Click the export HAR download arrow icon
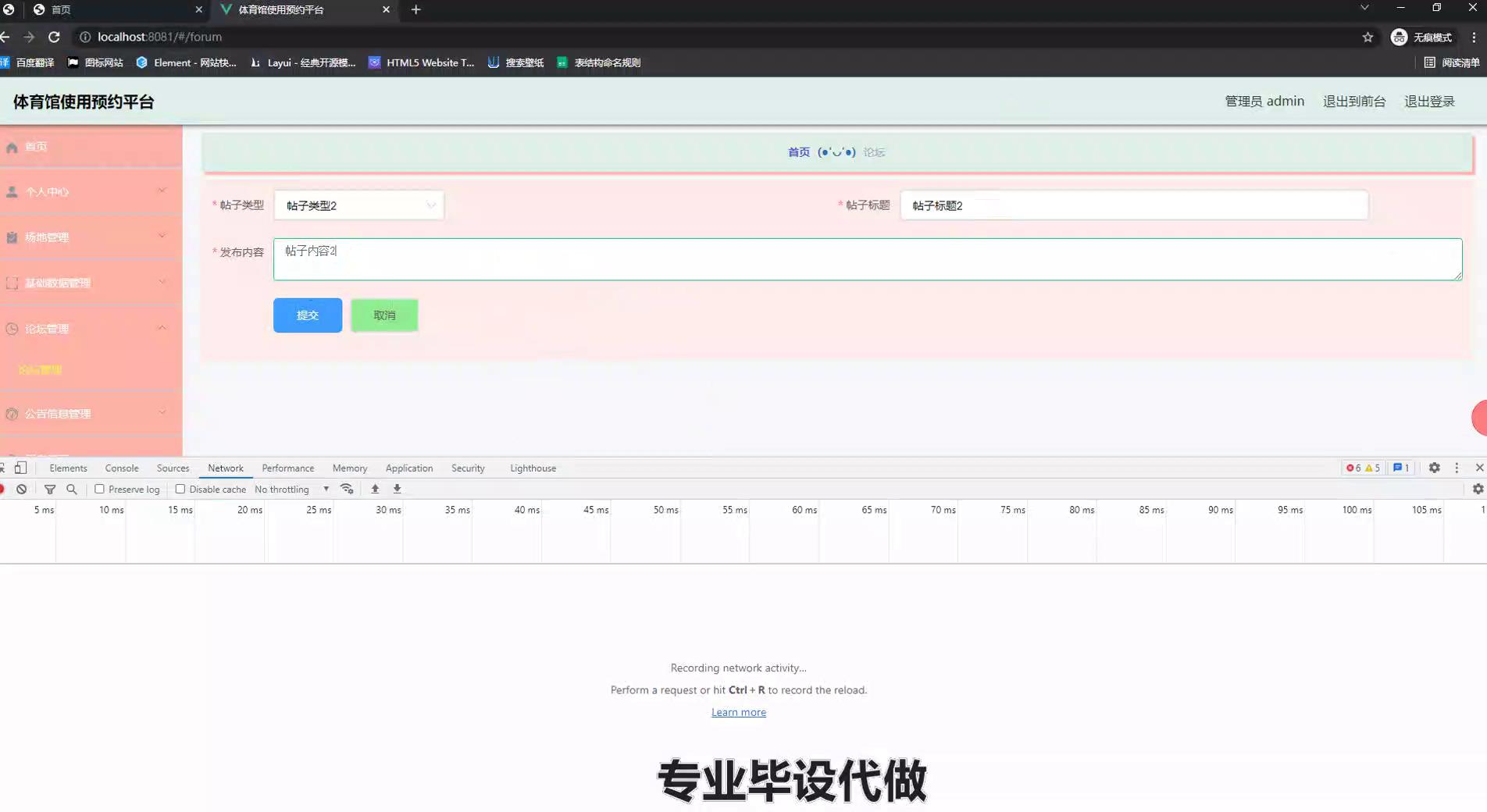The width and height of the screenshot is (1487, 812). [x=397, y=489]
